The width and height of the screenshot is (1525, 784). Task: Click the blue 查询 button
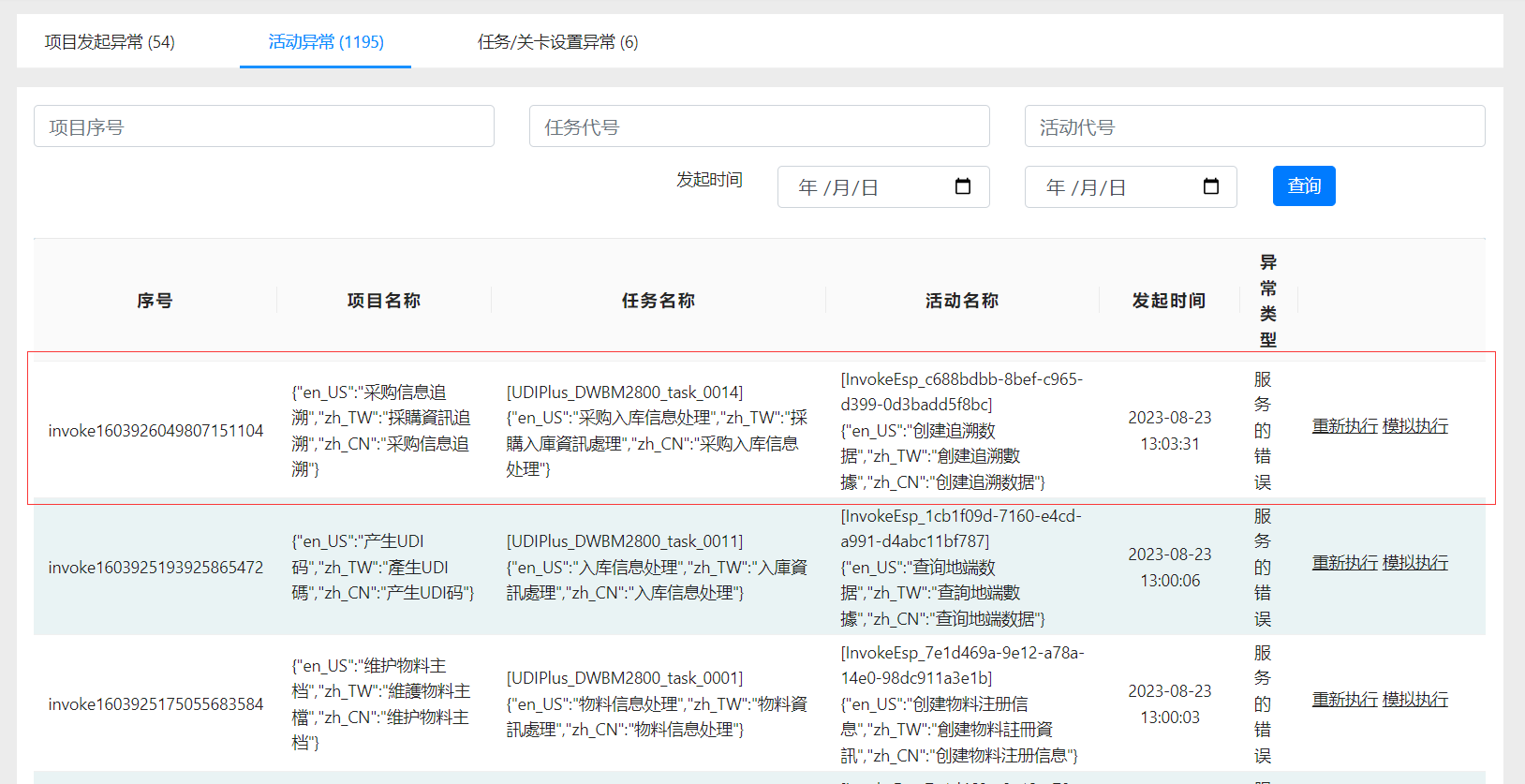coord(1304,185)
